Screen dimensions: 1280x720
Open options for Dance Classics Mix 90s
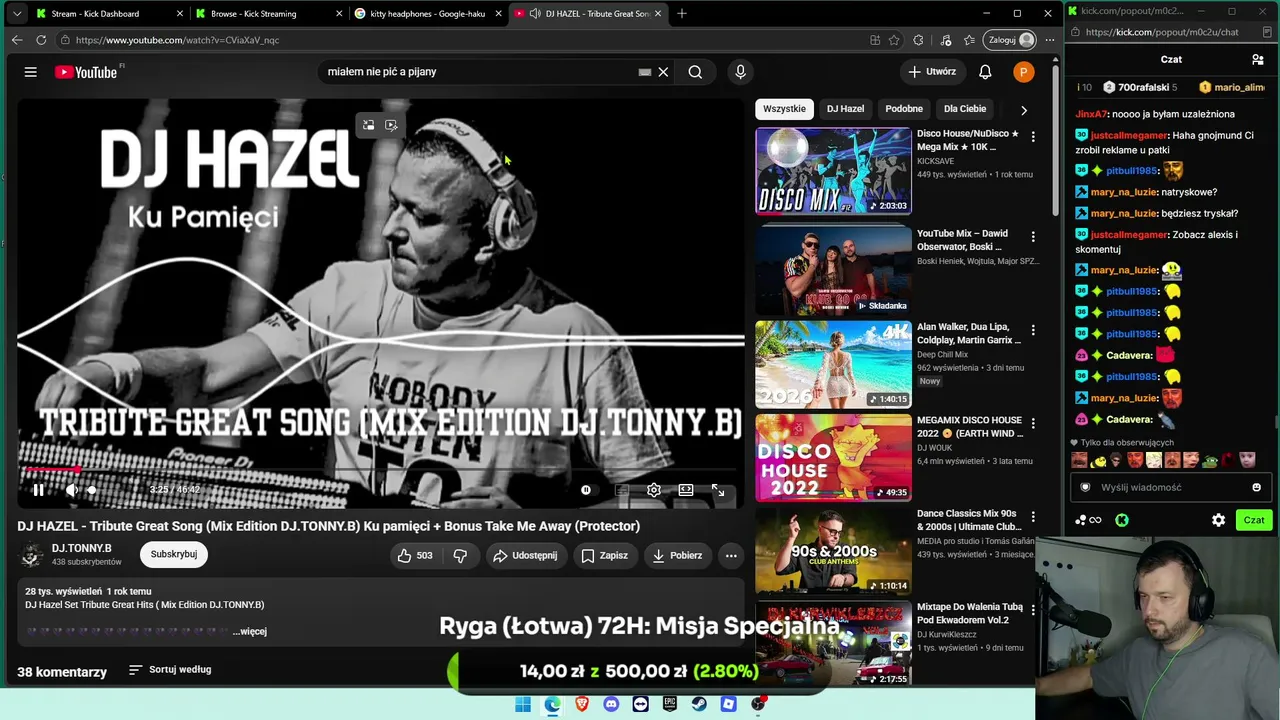point(1033,516)
